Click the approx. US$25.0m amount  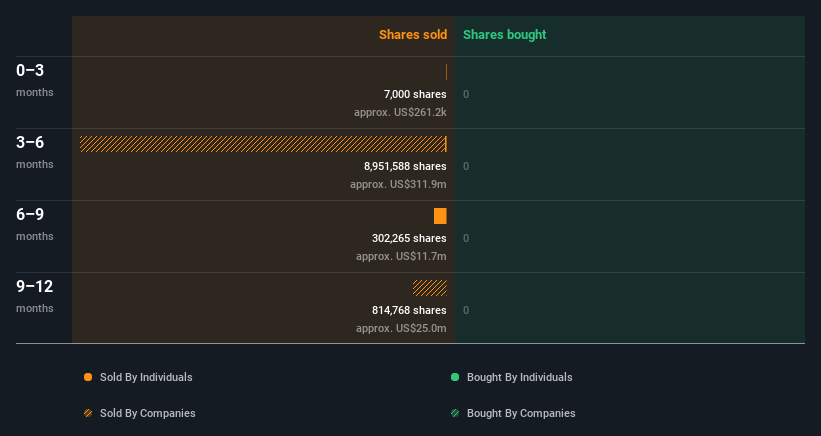(x=401, y=328)
